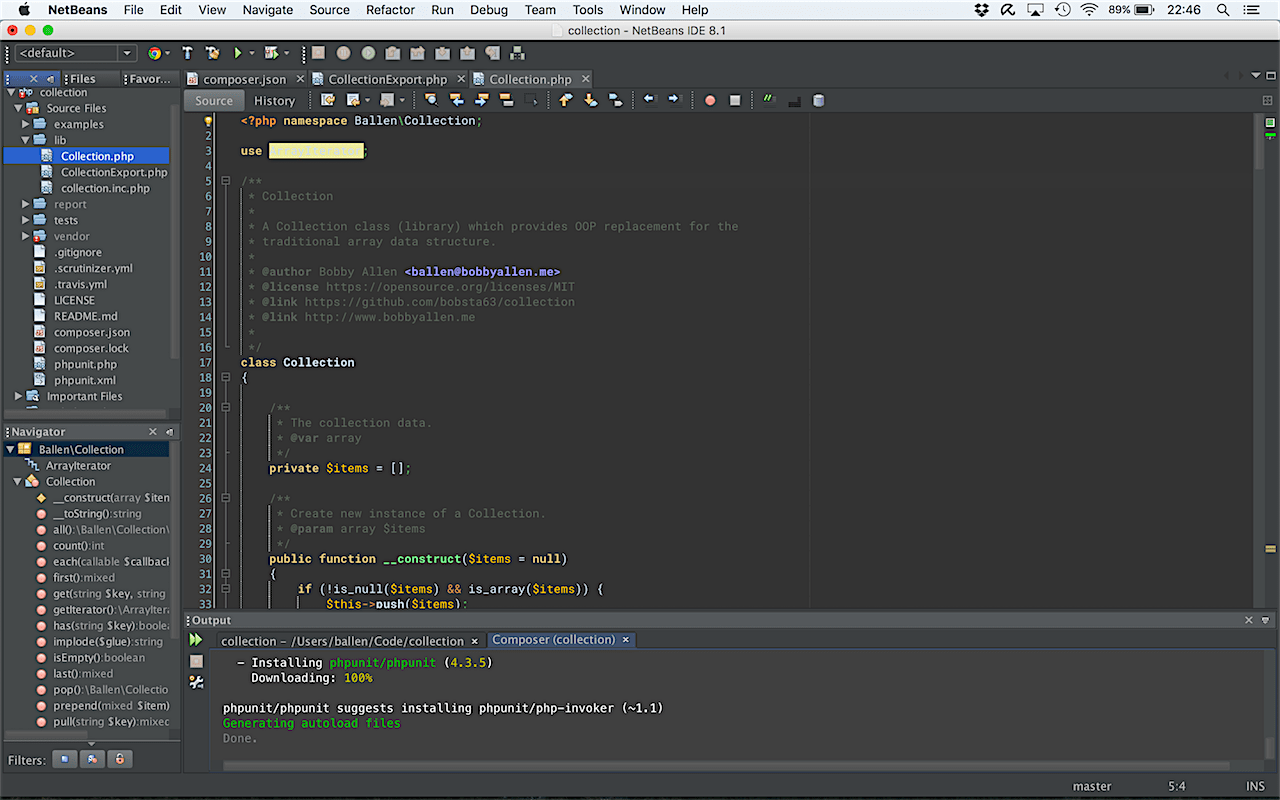
Task: Open CollectionExport.php in project tree
Action: [114, 172]
